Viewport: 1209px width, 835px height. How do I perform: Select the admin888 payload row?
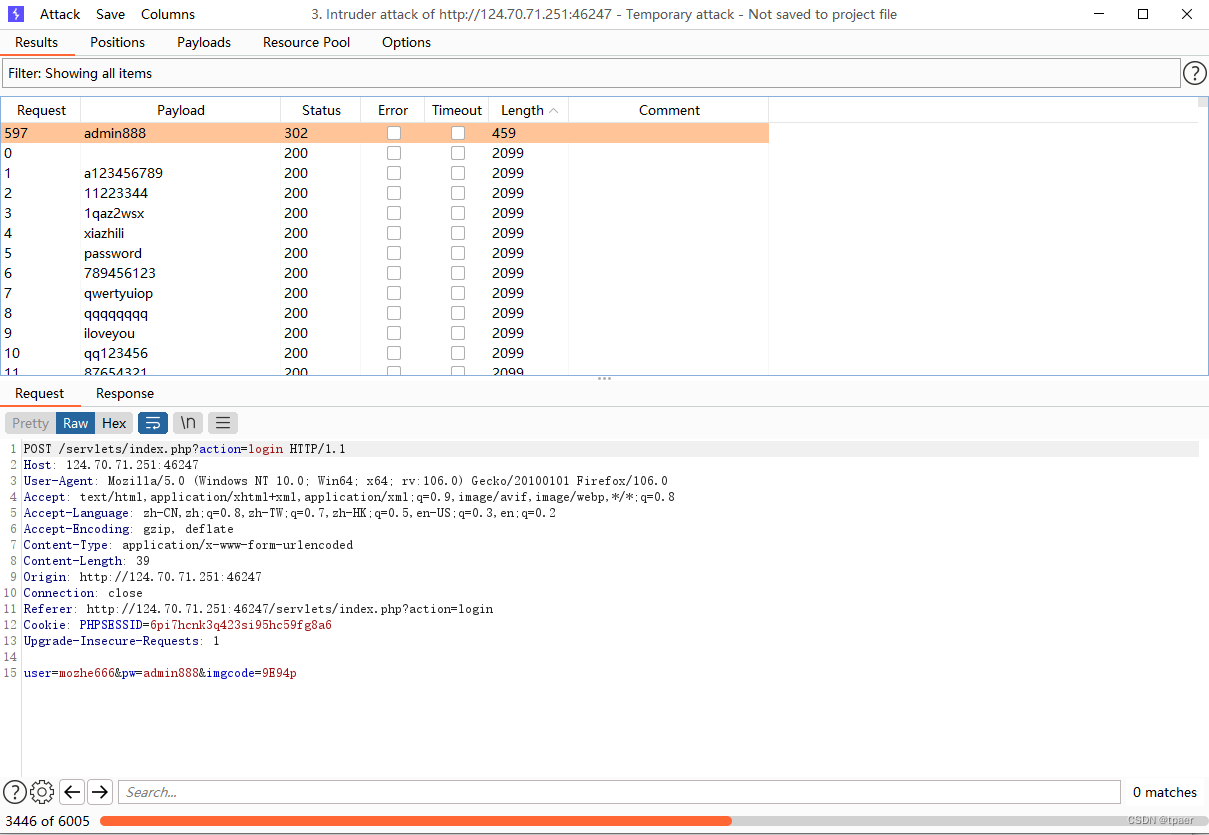[x=385, y=133]
